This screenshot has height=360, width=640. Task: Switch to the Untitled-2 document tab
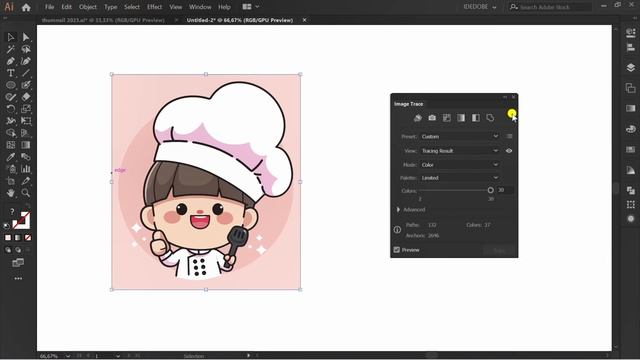(x=240, y=20)
